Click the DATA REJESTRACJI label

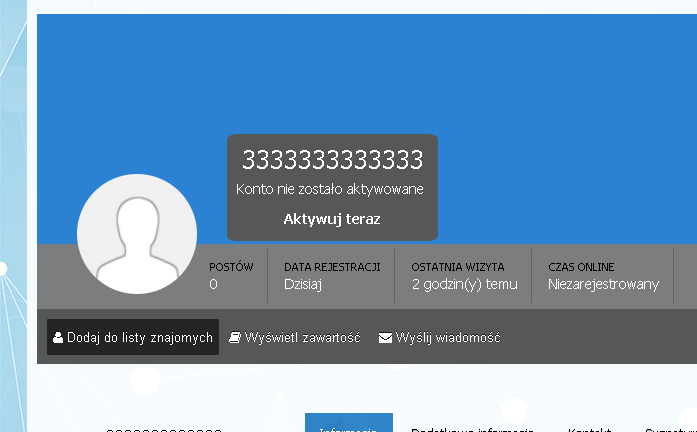[332, 267]
